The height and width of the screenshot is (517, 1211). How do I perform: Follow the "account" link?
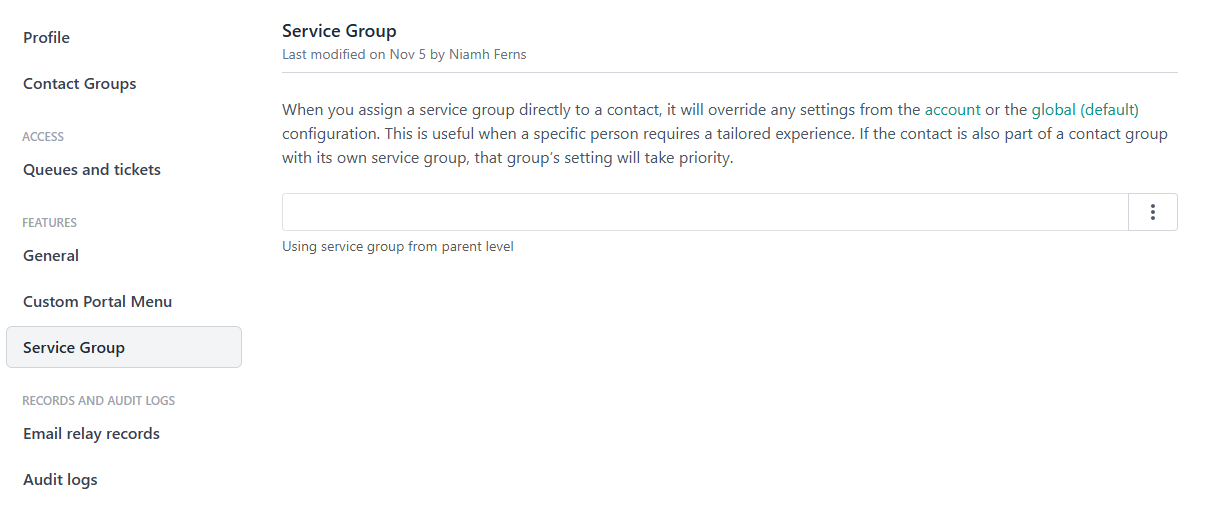(x=952, y=110)
